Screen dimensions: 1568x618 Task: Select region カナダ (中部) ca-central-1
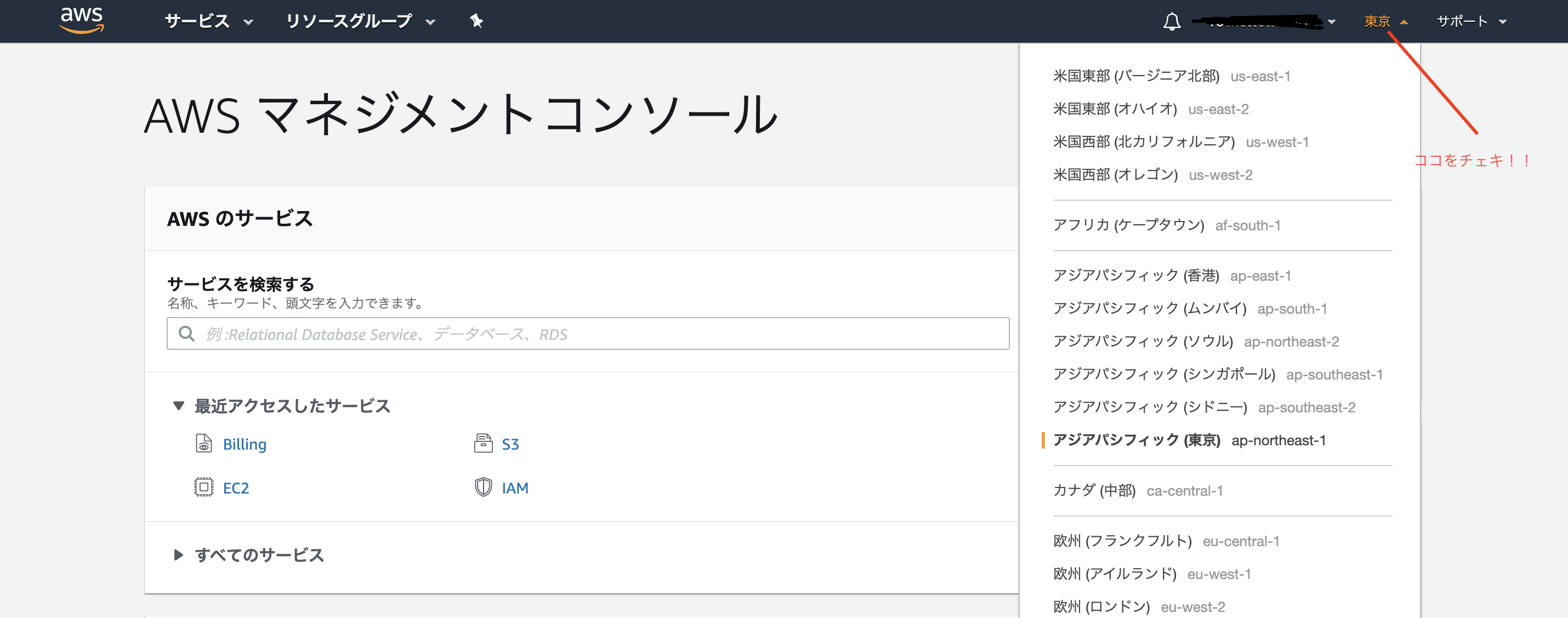click(x=1138, y=491)
